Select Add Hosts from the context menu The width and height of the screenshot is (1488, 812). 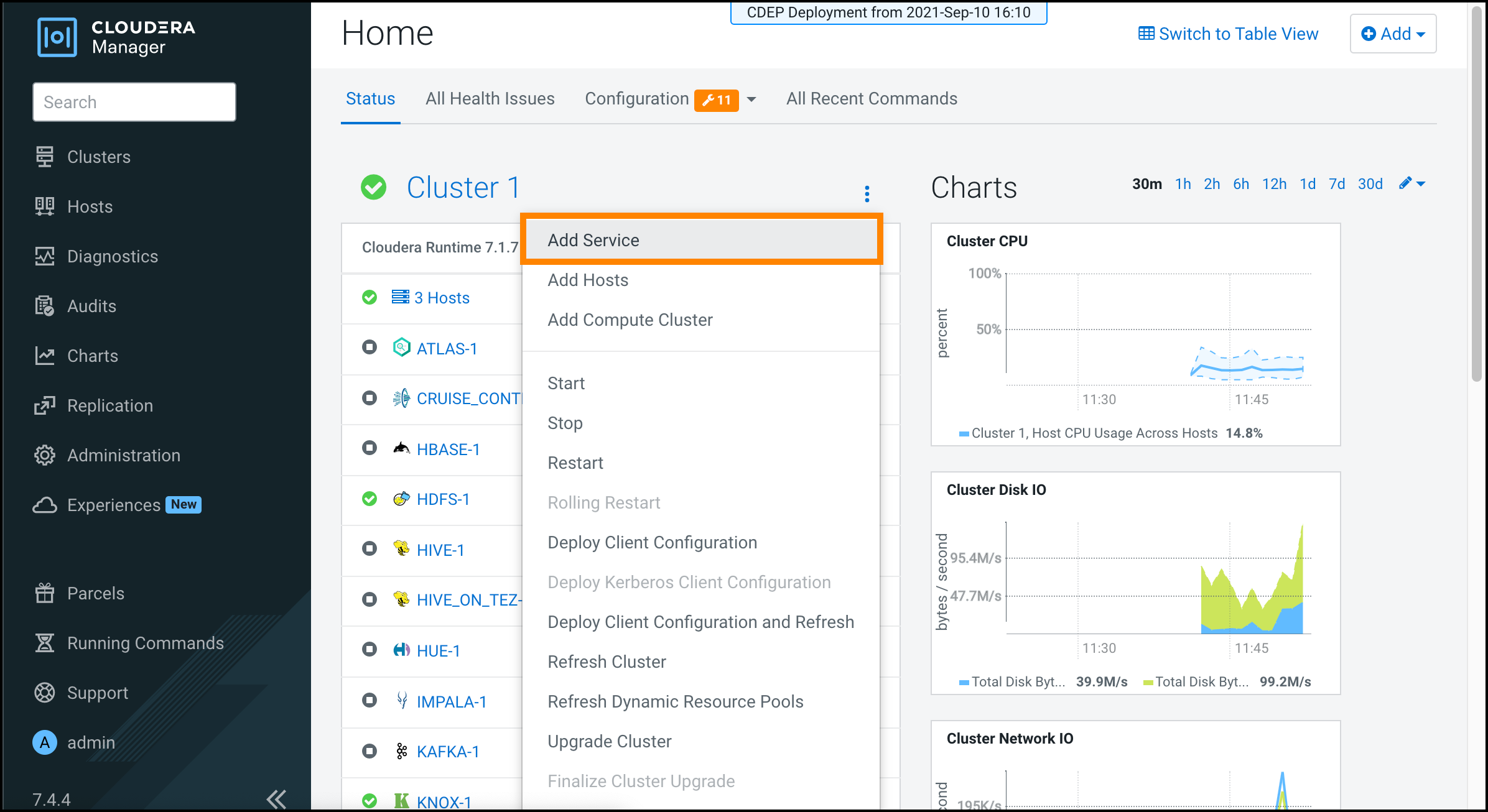pos(588,280)
